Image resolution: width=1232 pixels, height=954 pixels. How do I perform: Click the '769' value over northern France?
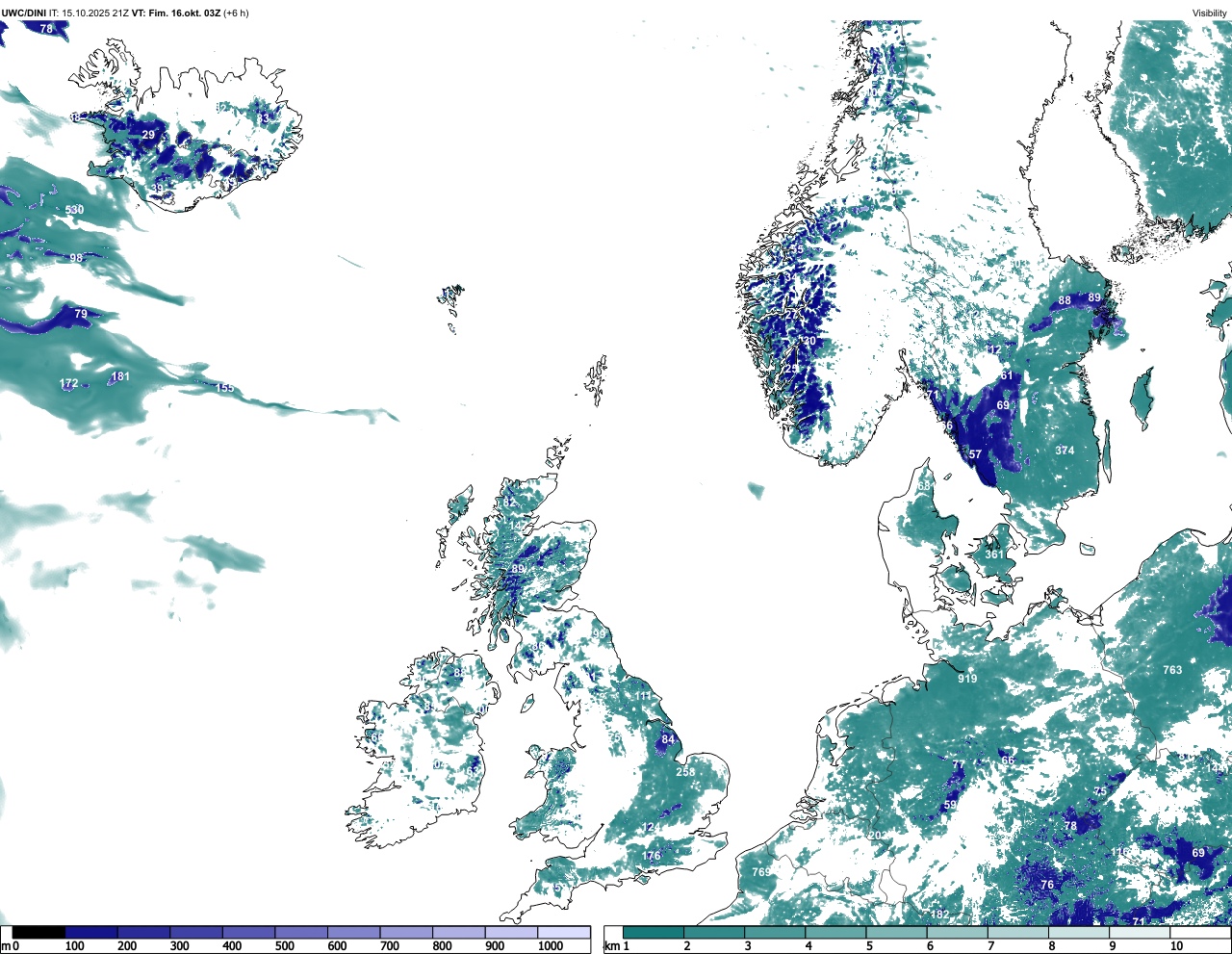coord(760,872)
